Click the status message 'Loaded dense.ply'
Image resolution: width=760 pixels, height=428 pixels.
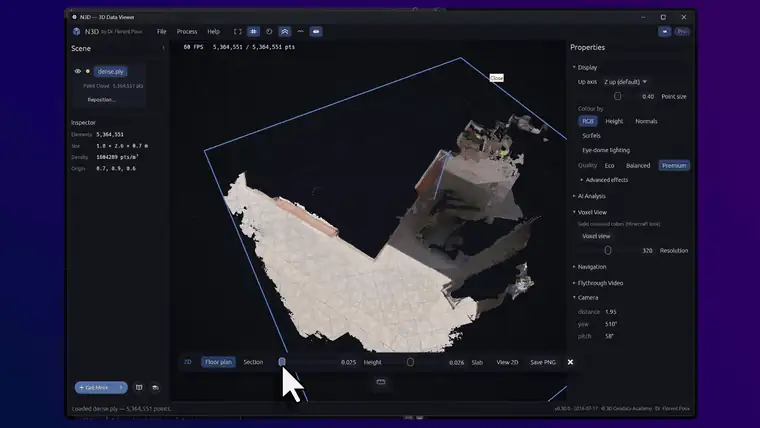tap(122, 409)
